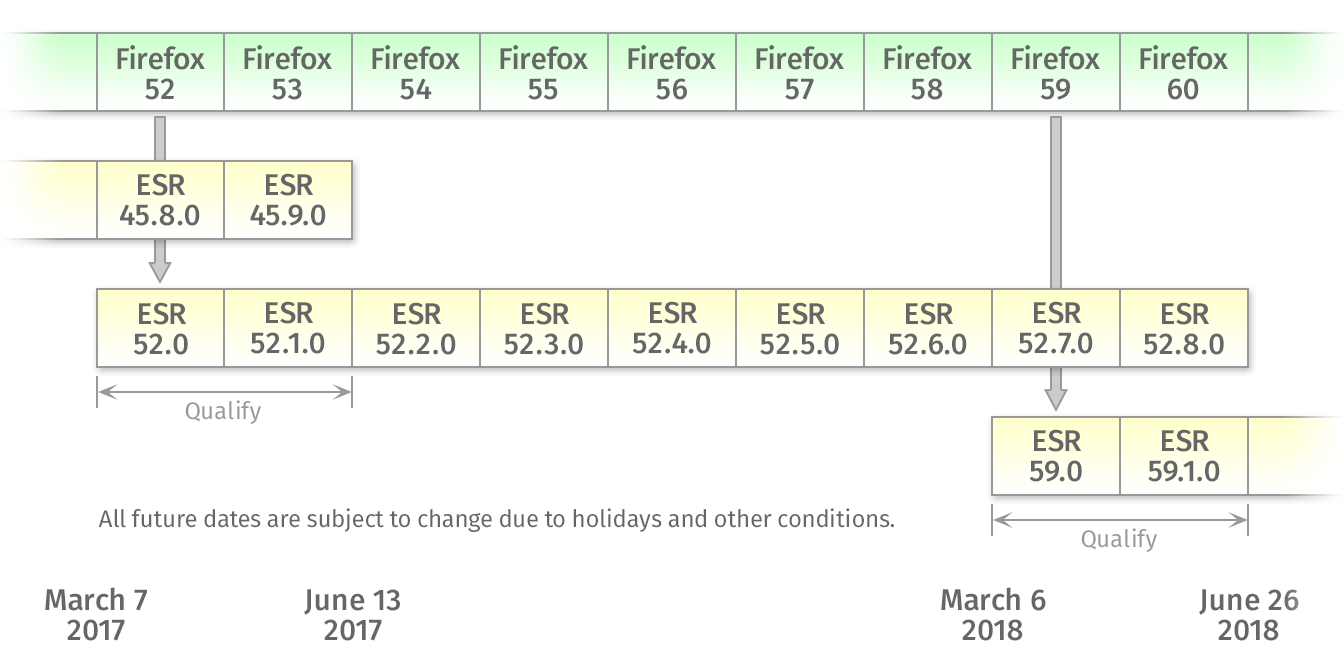Click the March 7 2017 date marker
The image size is (1344, 672).
pos(96,615)
